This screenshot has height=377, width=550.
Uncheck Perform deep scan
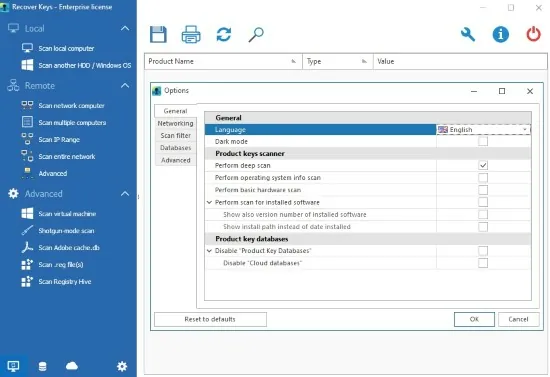click(483, 165)
